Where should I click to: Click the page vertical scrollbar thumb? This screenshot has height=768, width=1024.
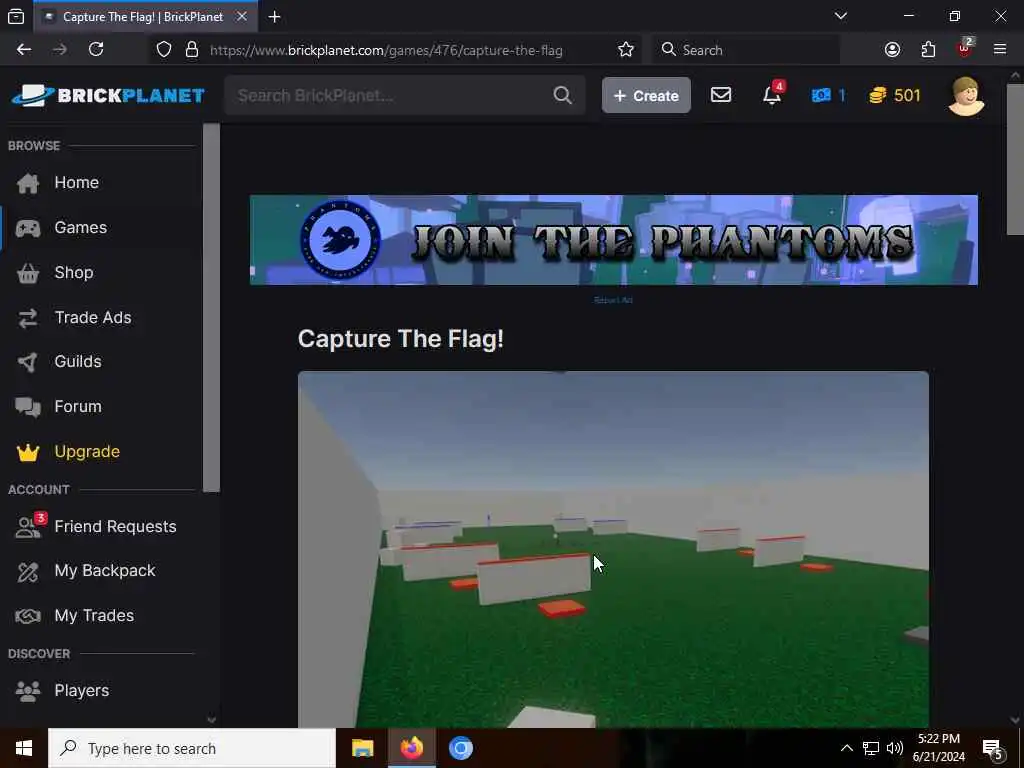coord(1015,157)
